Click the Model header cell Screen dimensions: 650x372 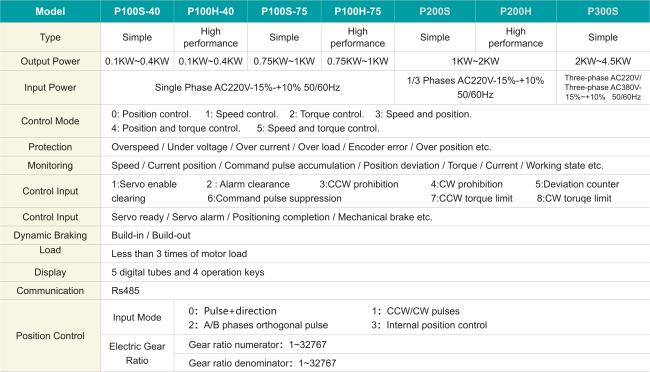click(50, 11)
